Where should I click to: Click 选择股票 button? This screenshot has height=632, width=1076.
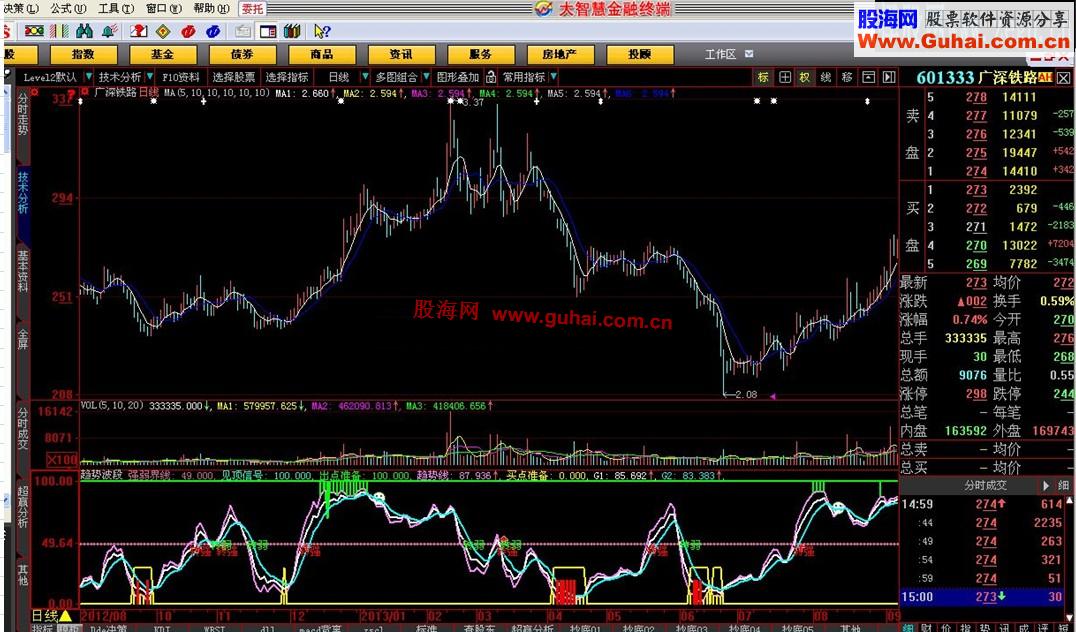233,78
